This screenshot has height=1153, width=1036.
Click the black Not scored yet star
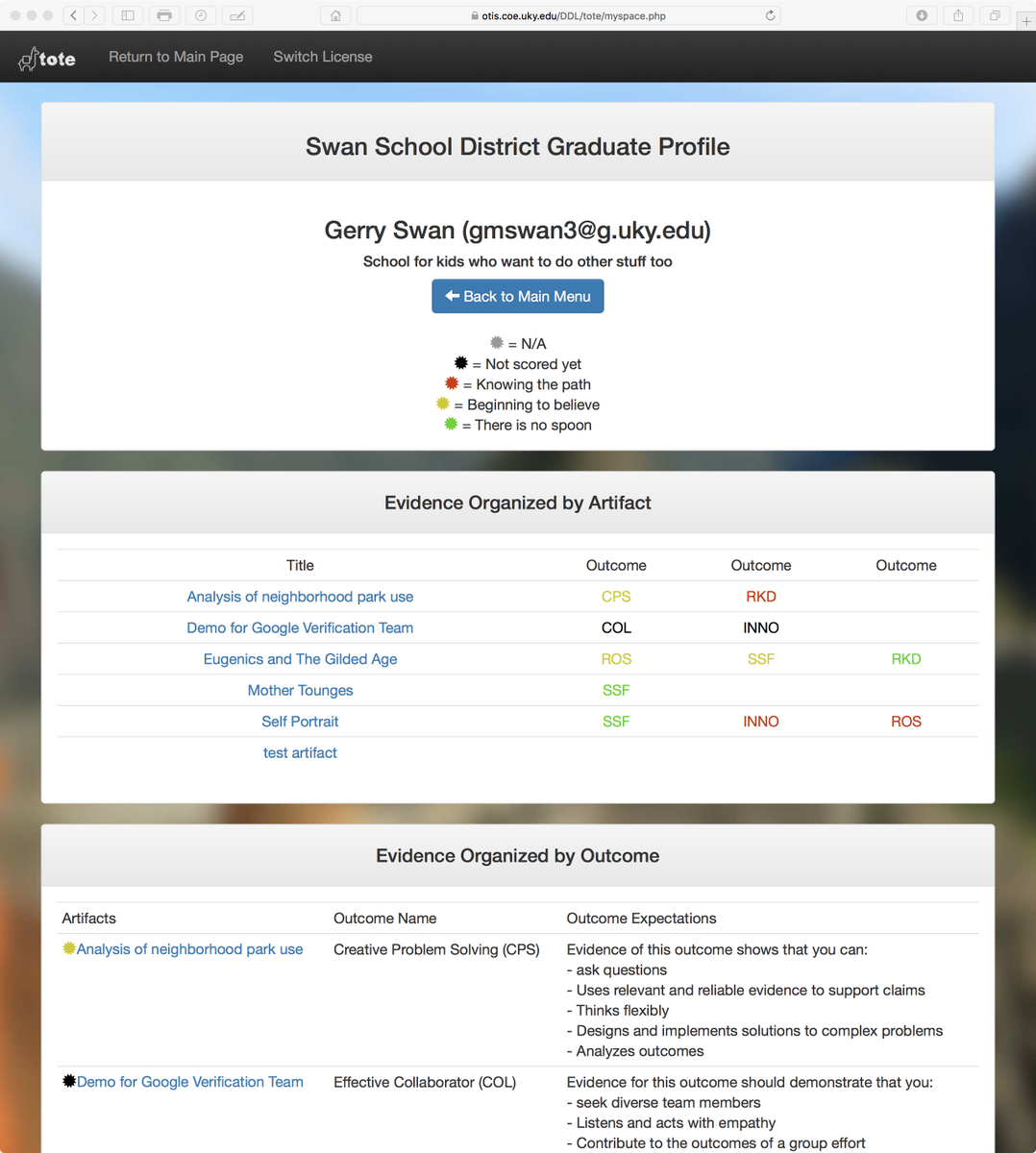point(461,362)
